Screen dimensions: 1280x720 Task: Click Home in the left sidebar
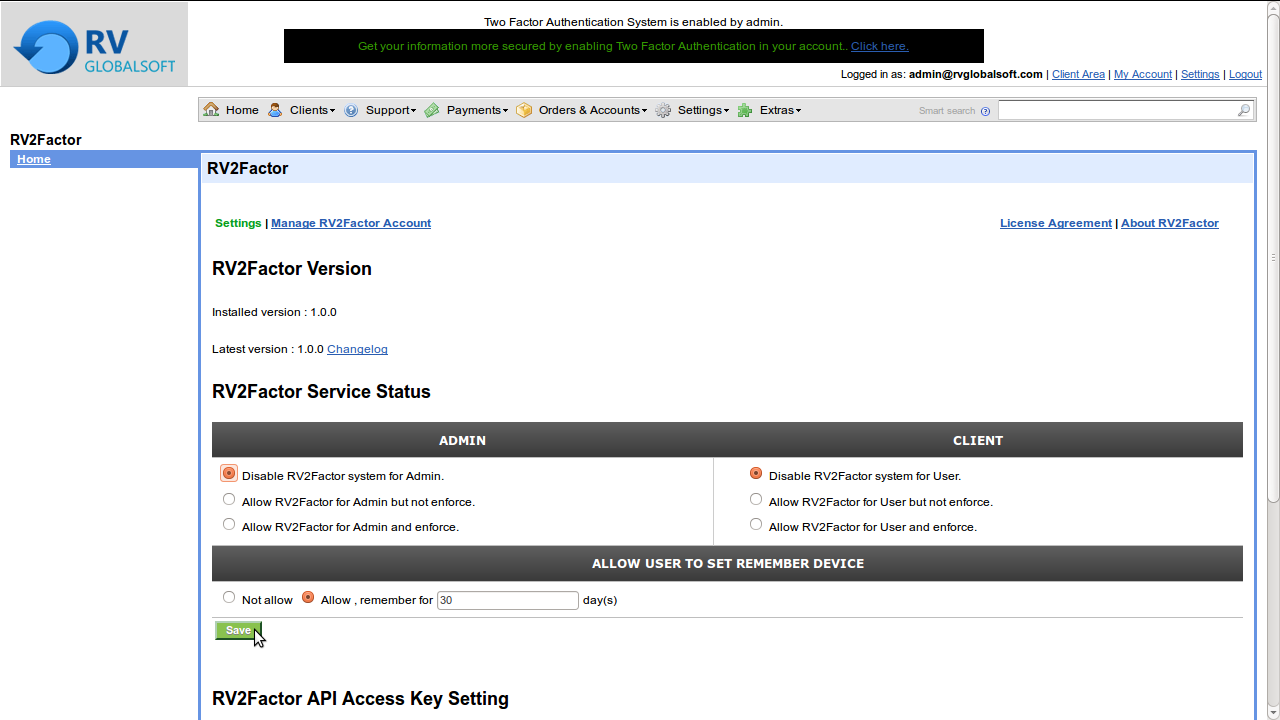(34, 159)
